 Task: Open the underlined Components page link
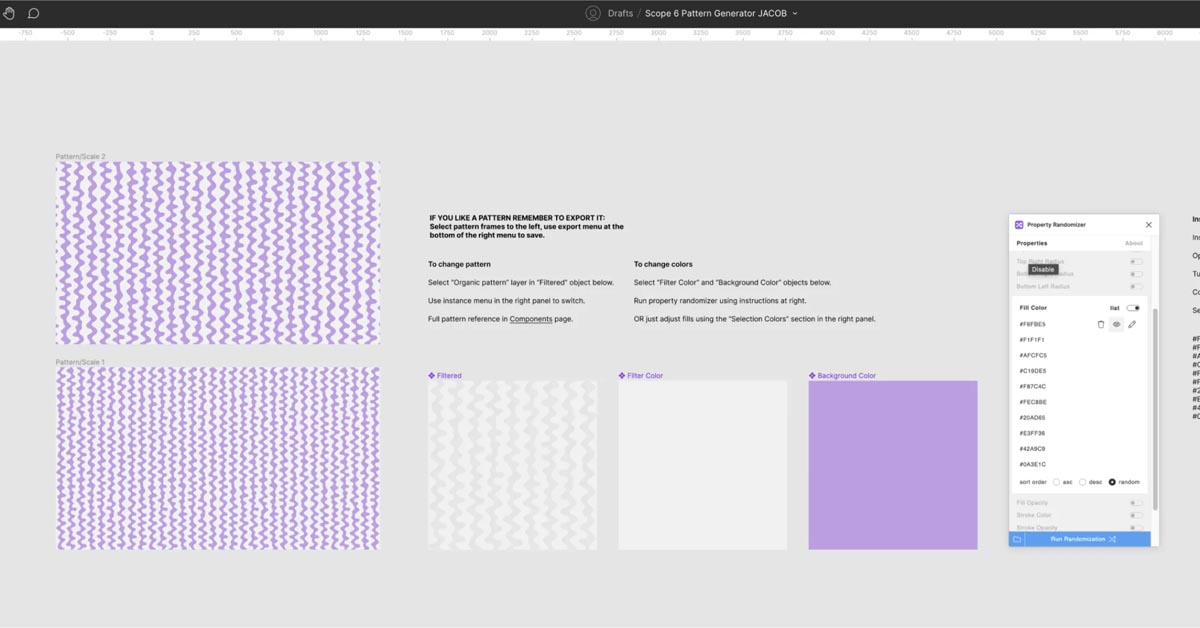531,318
